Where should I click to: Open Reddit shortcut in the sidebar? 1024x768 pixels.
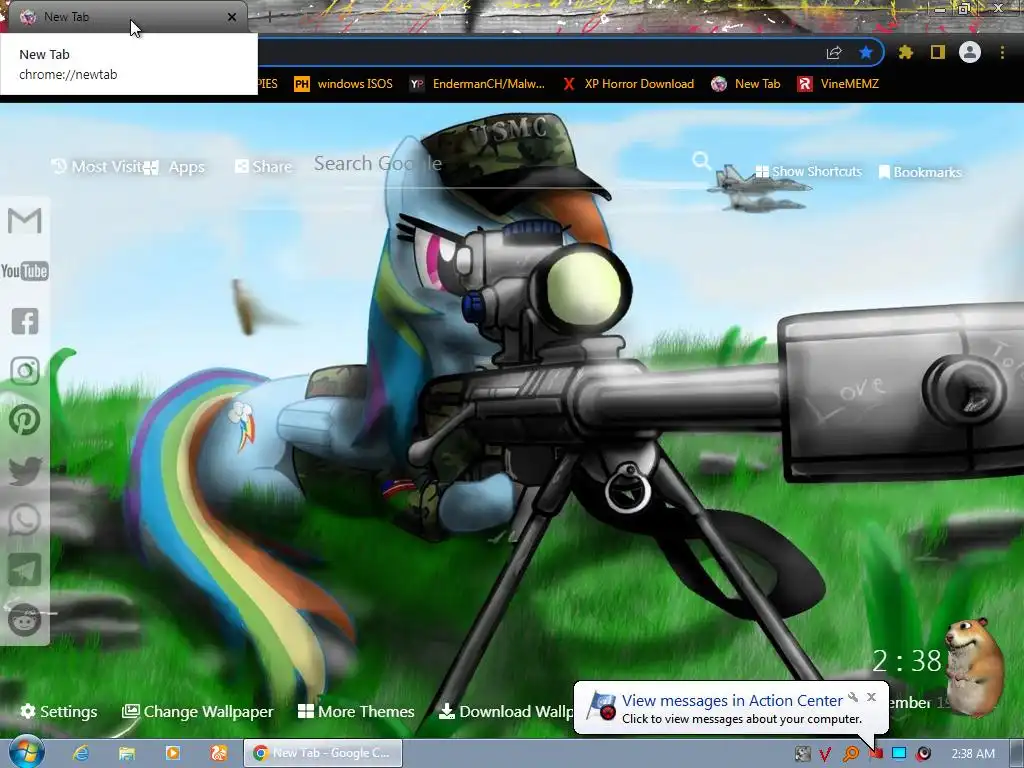(25, 619)
